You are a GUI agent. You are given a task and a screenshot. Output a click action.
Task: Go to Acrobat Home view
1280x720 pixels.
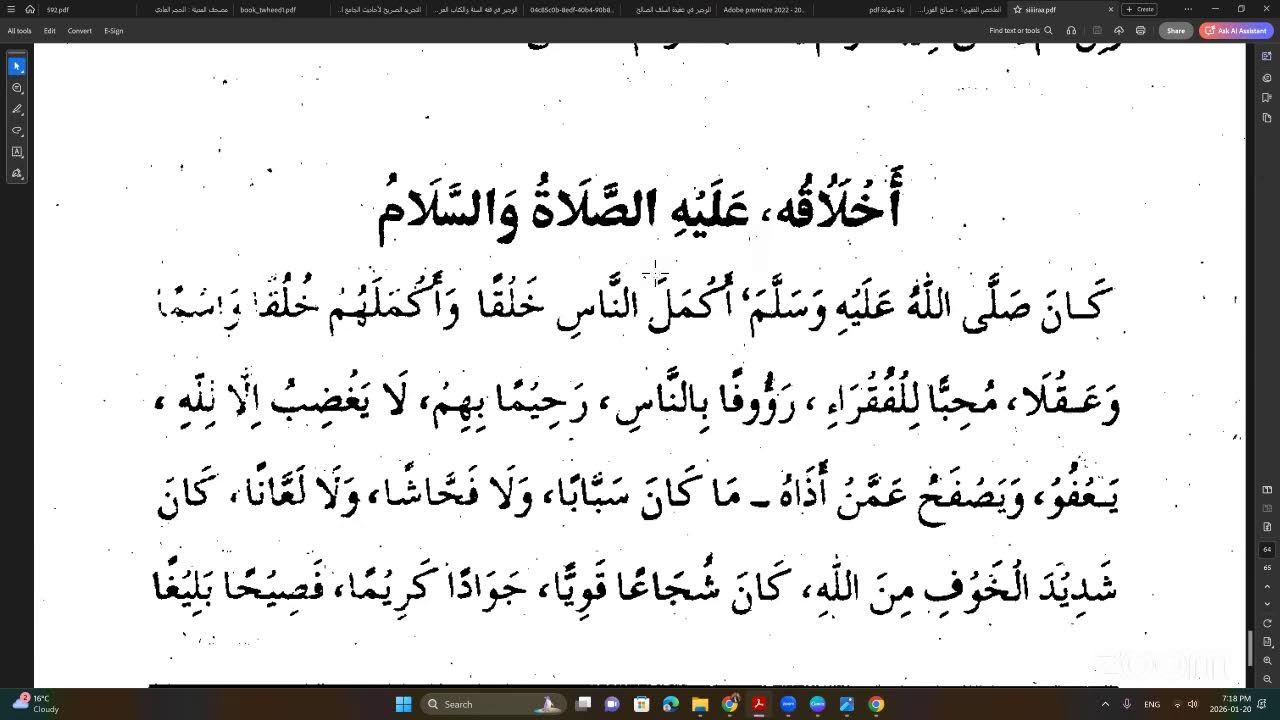(30, 9)
